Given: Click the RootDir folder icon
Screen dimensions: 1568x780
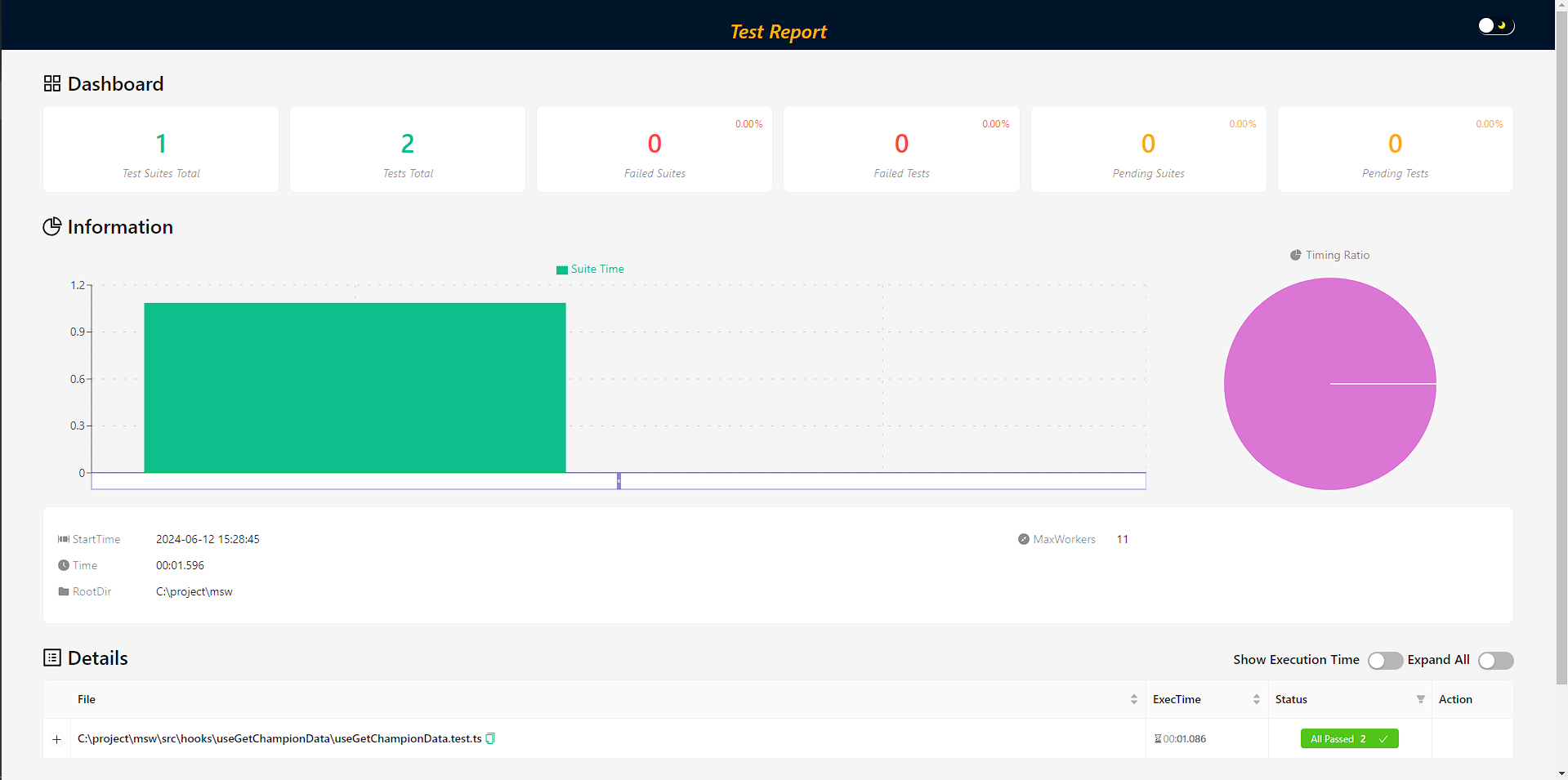Looking at the screenshot, I should [x=64, y=591].
